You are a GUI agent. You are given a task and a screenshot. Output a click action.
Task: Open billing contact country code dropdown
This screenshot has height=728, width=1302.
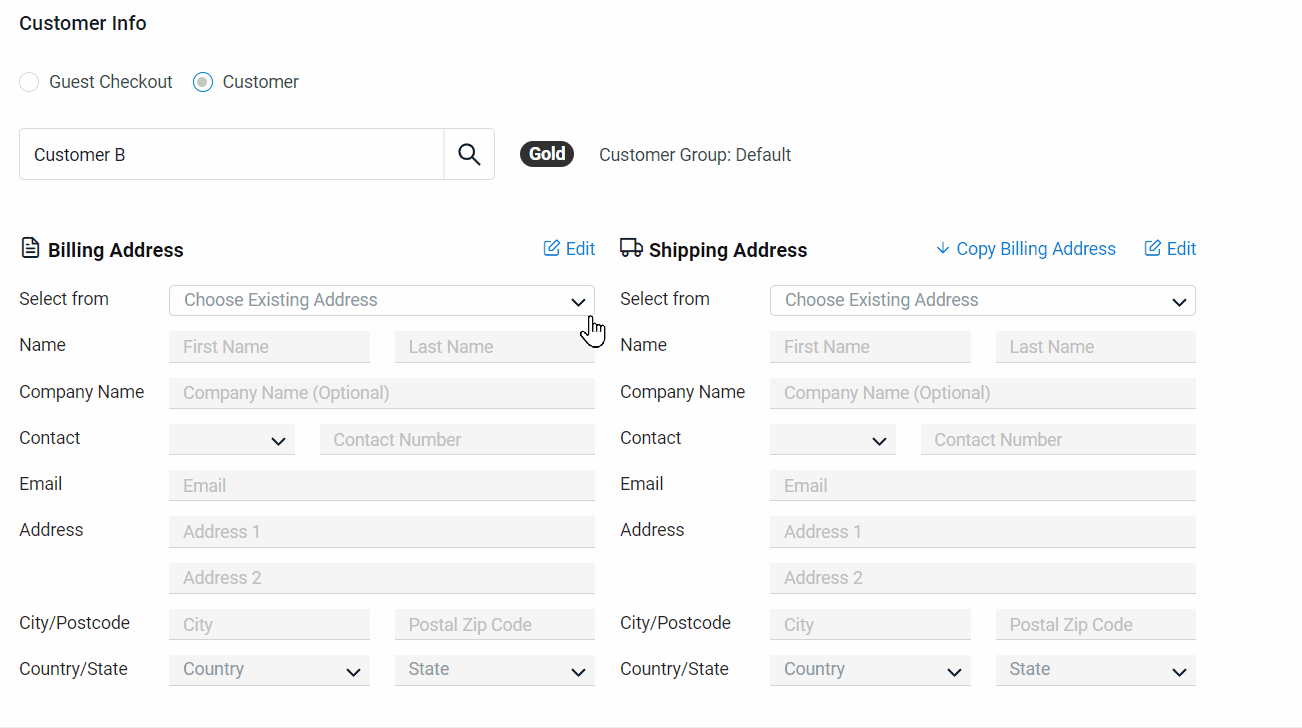click(232, 440)
